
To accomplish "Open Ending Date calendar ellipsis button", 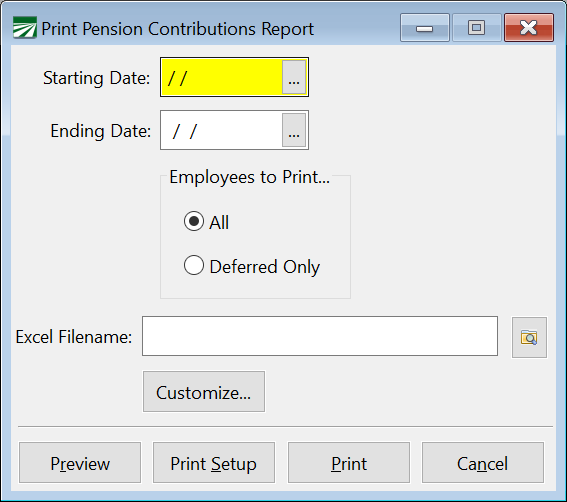I will (x=294, y=130).
